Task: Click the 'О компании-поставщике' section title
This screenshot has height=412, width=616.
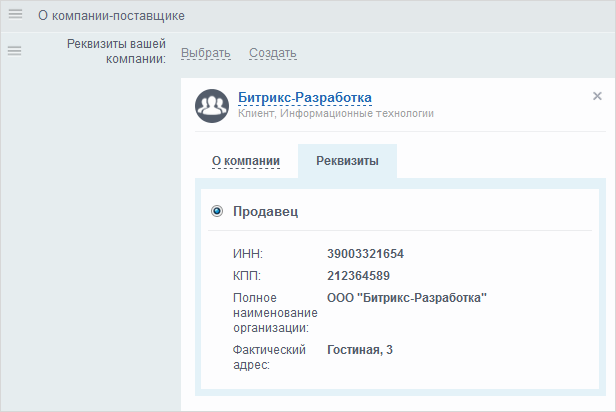Action: [111, 16]
